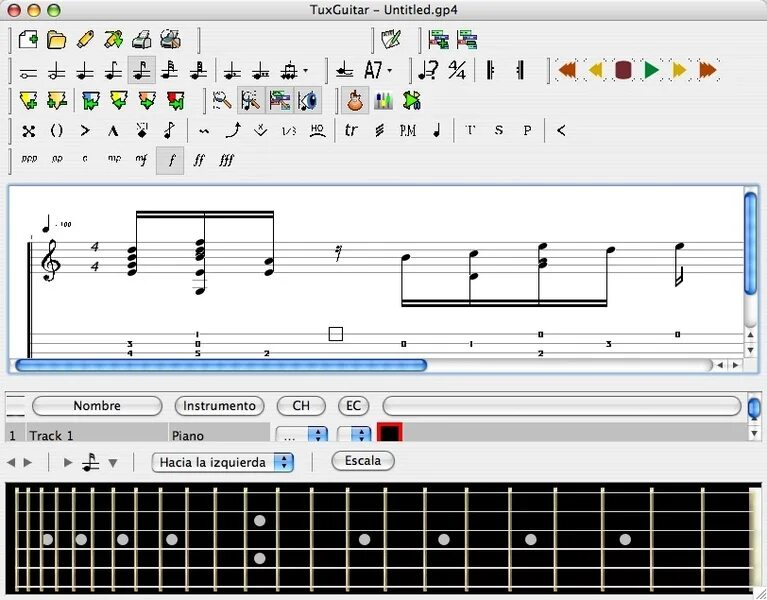Click the Nombre column header
The width and height of the screenshot is (767, 600).
pyautogui.click(x=97, y=406)
